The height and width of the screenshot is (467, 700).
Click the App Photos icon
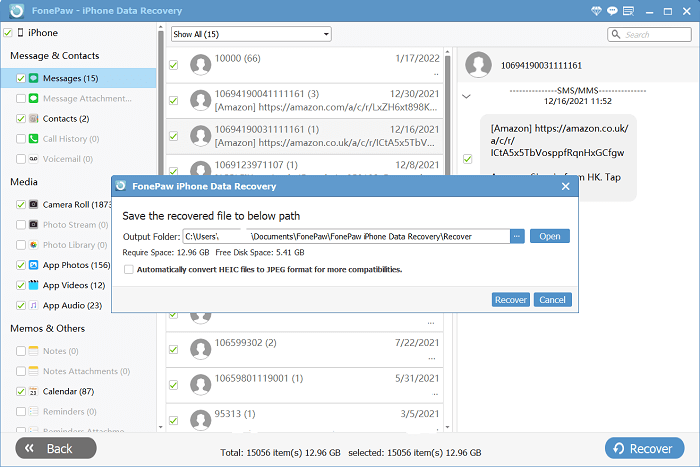pyautogui.click(x=33, y=265)
